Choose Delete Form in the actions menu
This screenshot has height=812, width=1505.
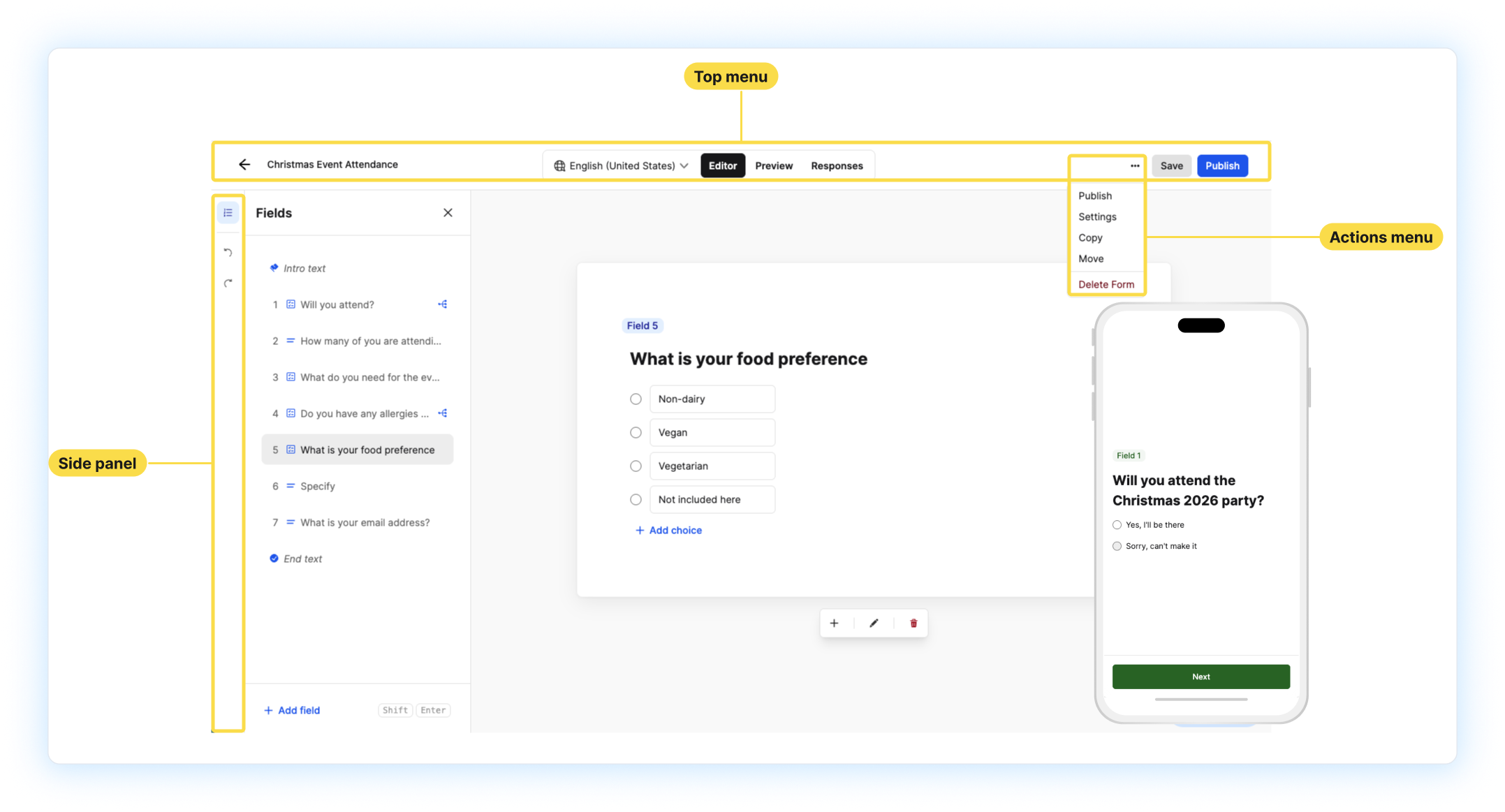[x=1106, y=284]
